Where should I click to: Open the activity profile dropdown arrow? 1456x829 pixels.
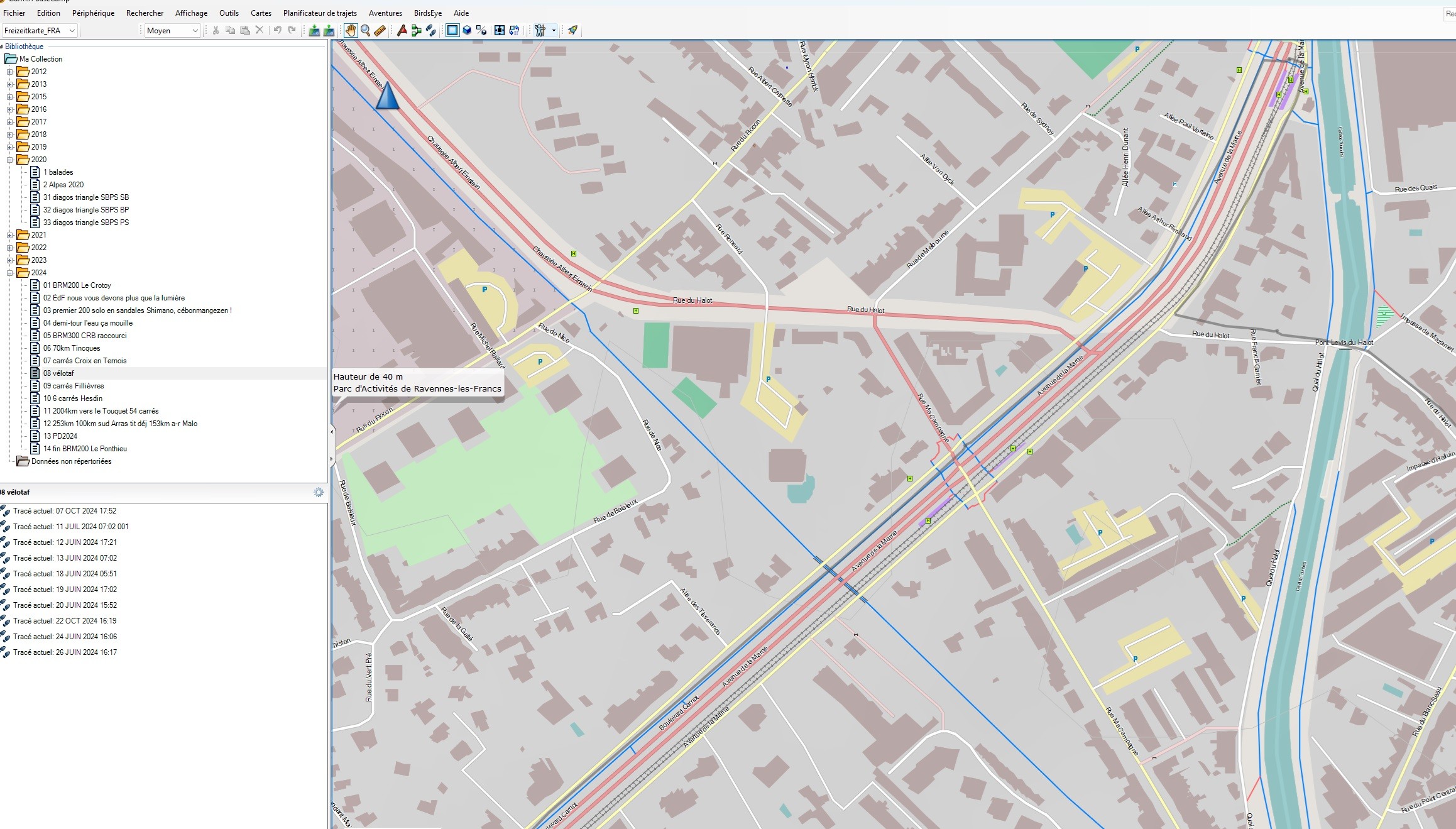click(554, 30)
